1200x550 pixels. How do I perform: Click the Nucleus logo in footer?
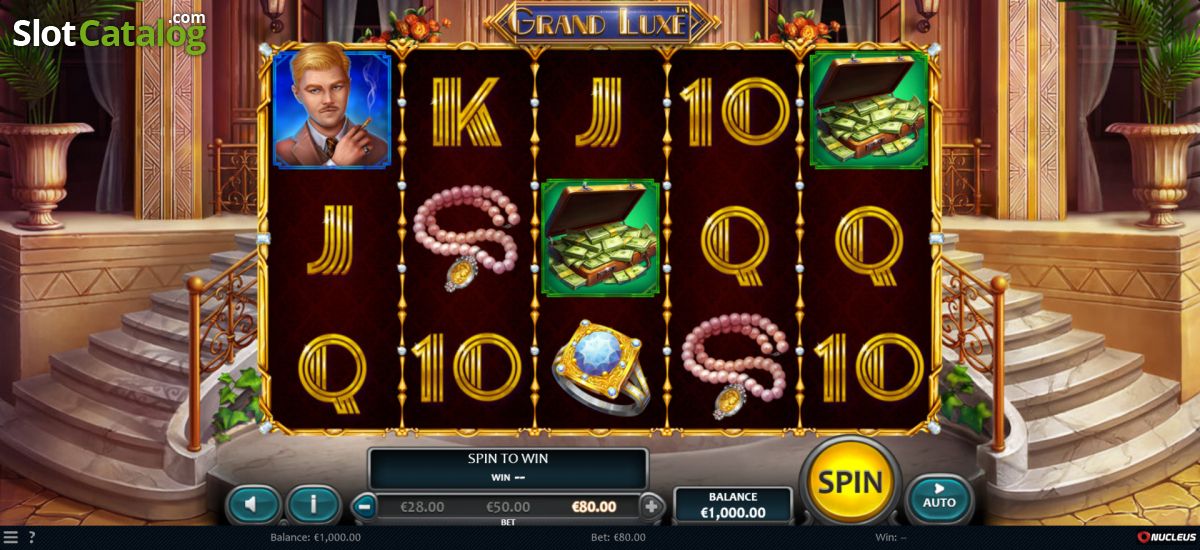tap(1165, 537)
